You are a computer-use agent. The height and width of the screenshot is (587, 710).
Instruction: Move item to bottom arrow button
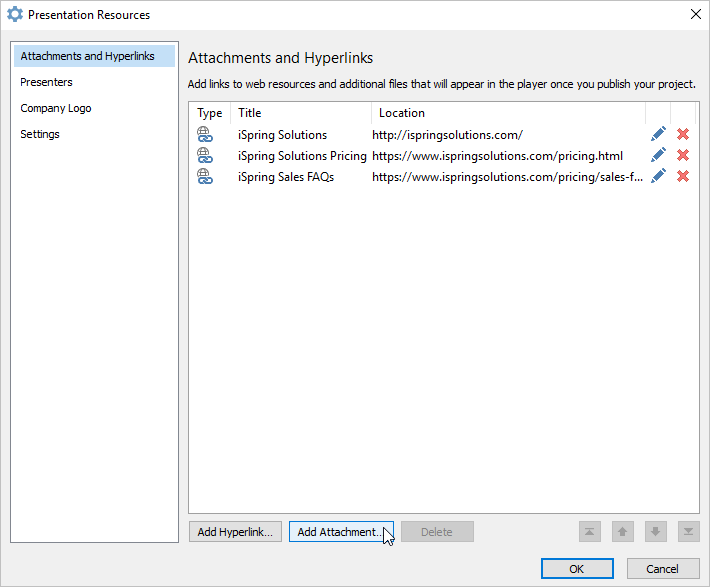click(x=688, y=531)
